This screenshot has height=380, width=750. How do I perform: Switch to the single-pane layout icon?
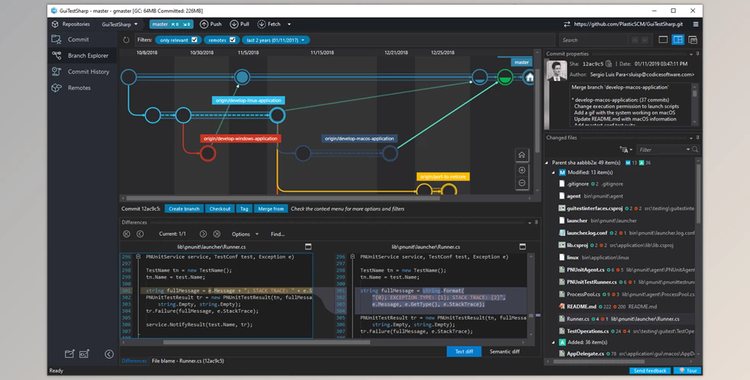pos(663,40)
